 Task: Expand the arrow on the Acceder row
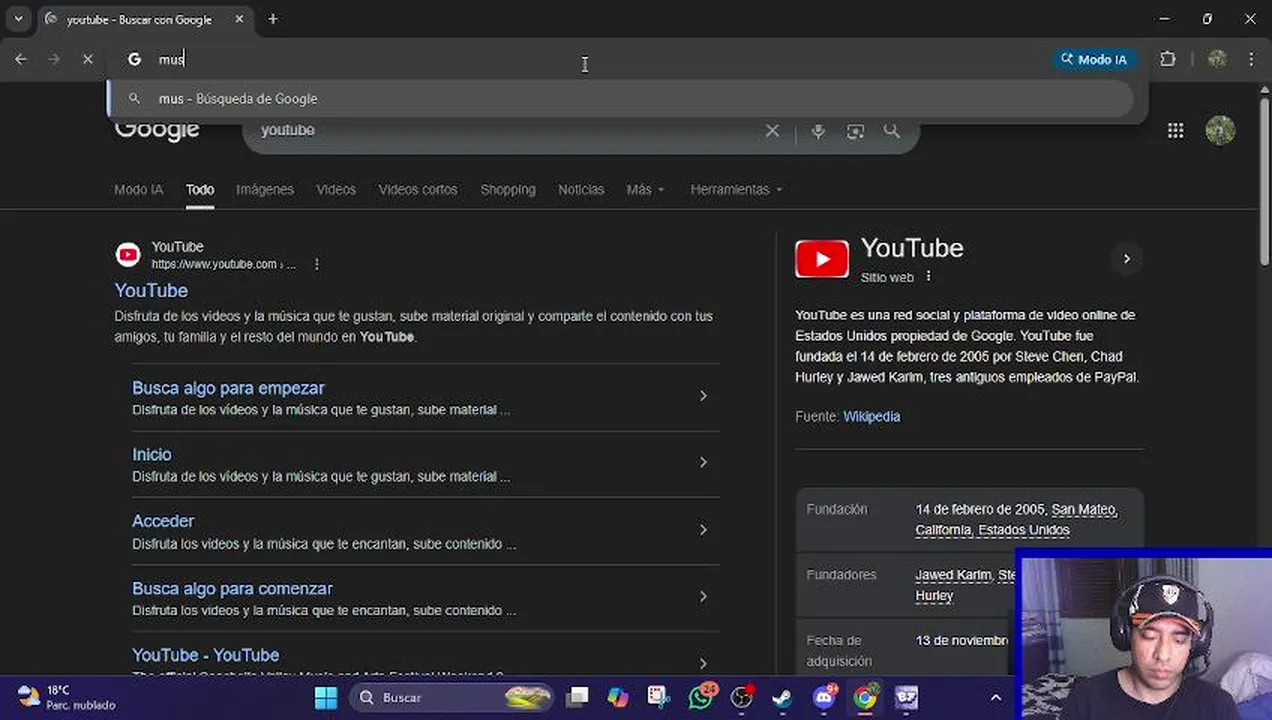tap(703, 530)
